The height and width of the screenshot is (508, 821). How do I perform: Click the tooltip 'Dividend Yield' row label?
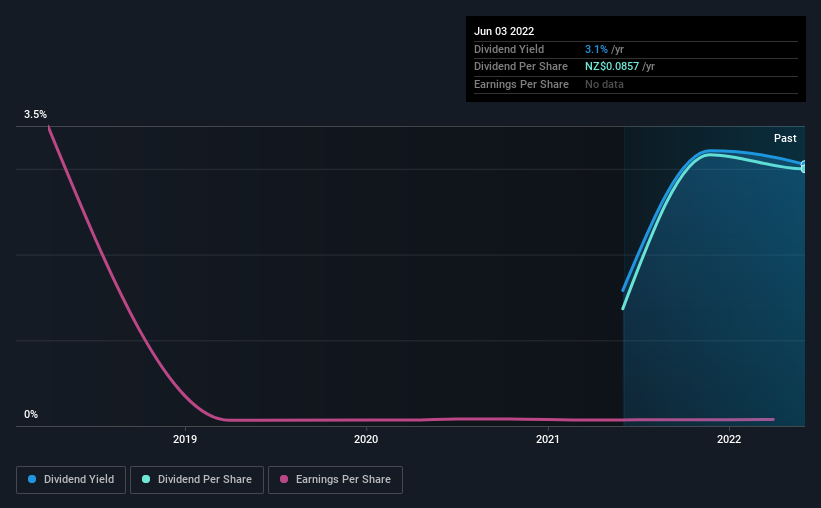pyautogui.click(x=509, y=49)
